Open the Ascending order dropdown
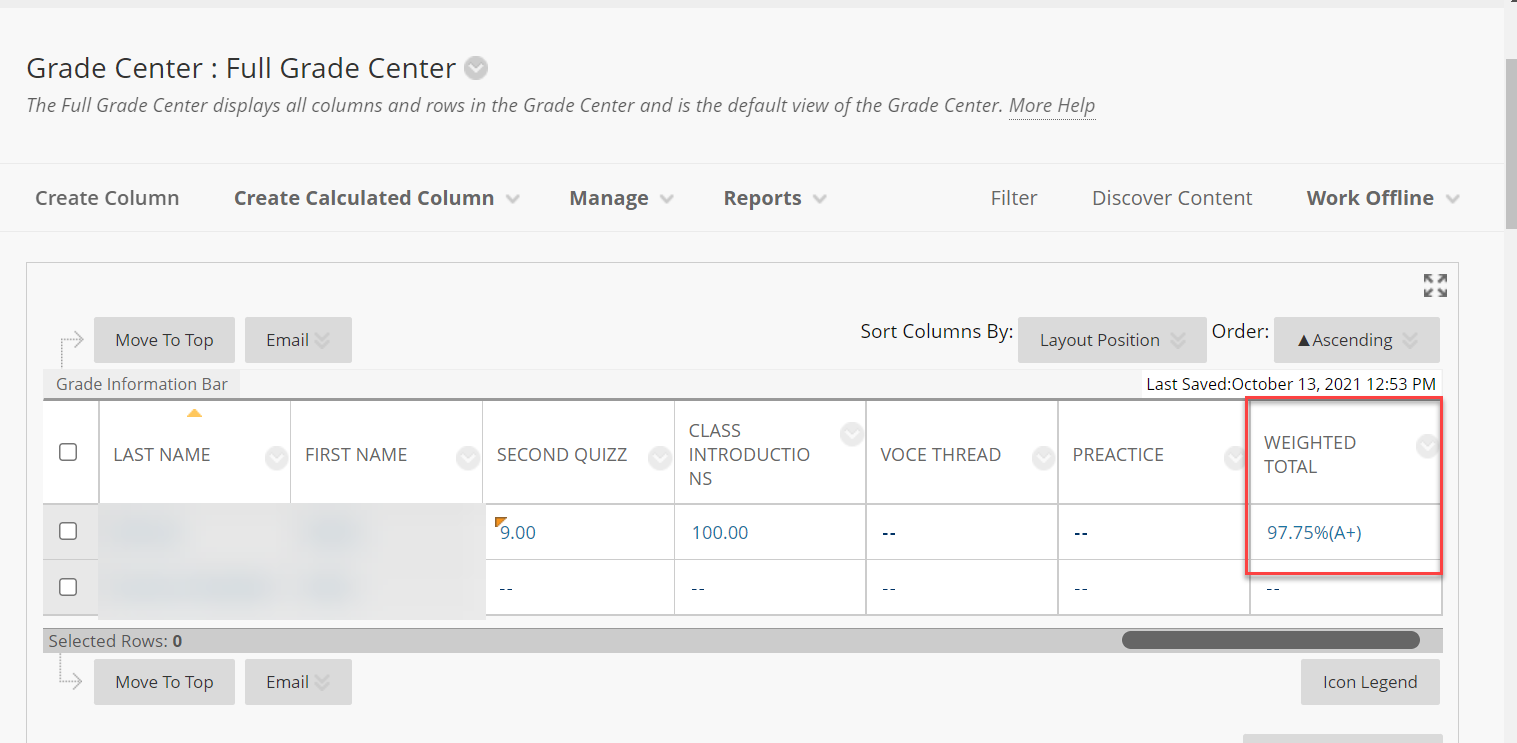Viewport: 1517px width, 743px height. point(1356,340)
